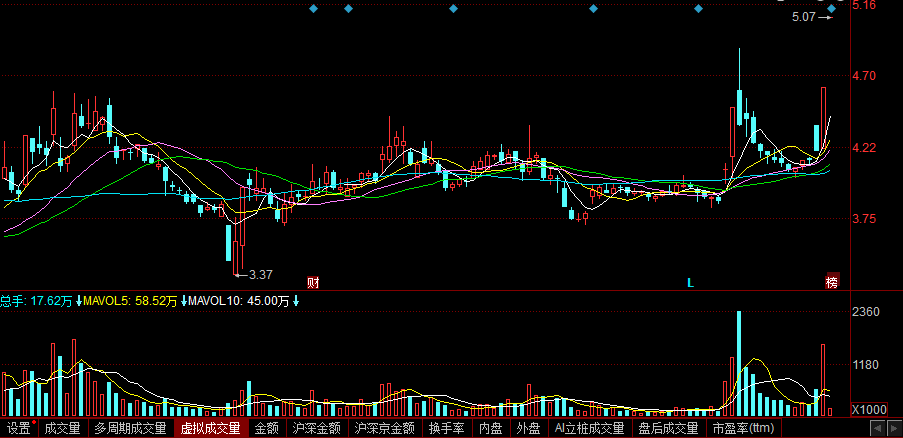Click the MAVOL5: 58.52万 readout

[x=131, y=301]
